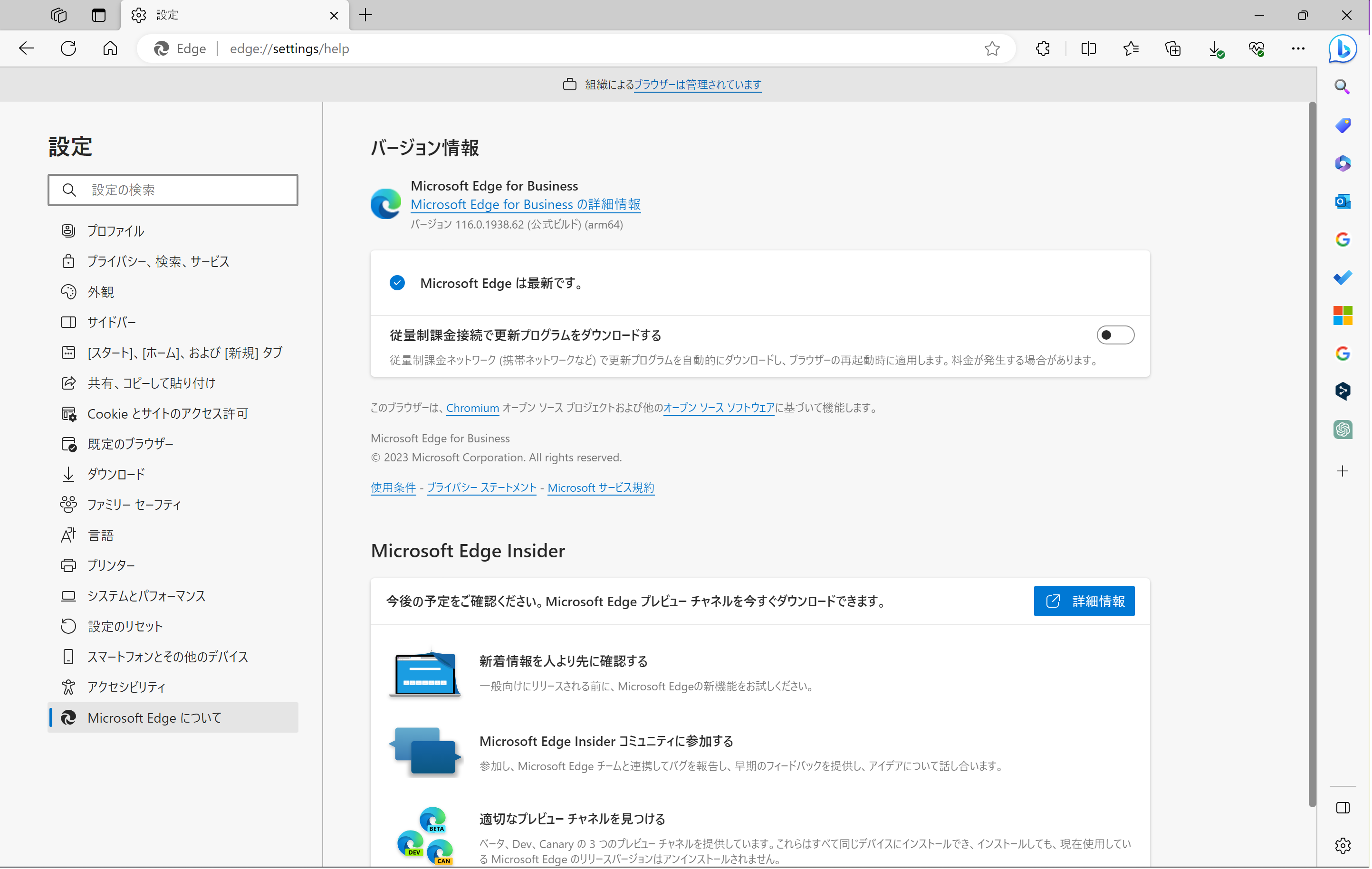
Task: Open the dark blue hexagon sidebar app
Action: click(x=1343, y=391)
